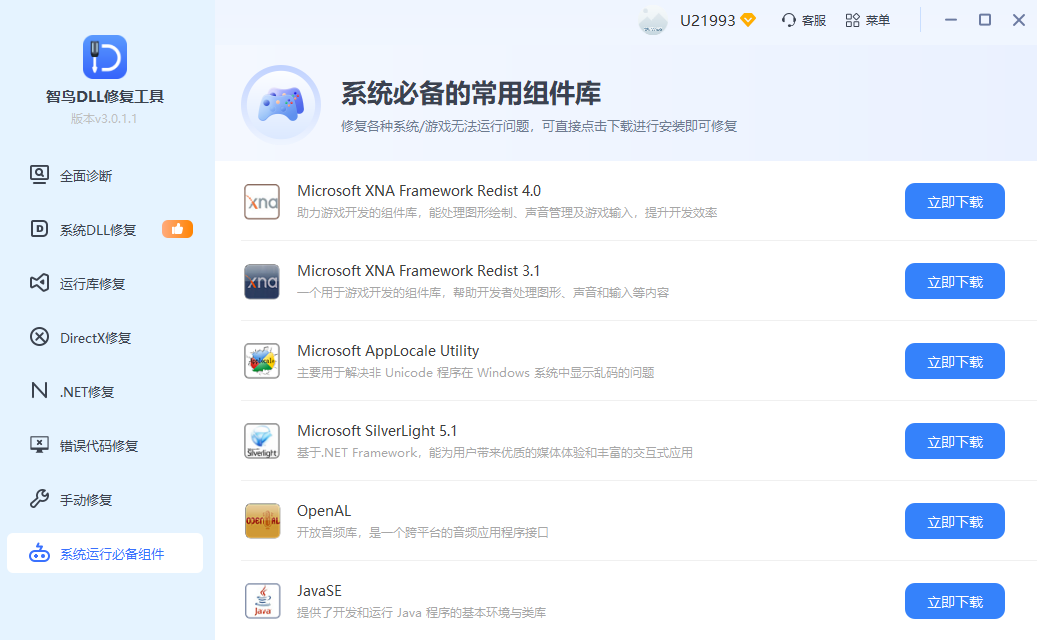Image resolution: width=1037 pixels, height=640 pixels.
Task: Open the 菜单 menu
Action: (868, 20)
